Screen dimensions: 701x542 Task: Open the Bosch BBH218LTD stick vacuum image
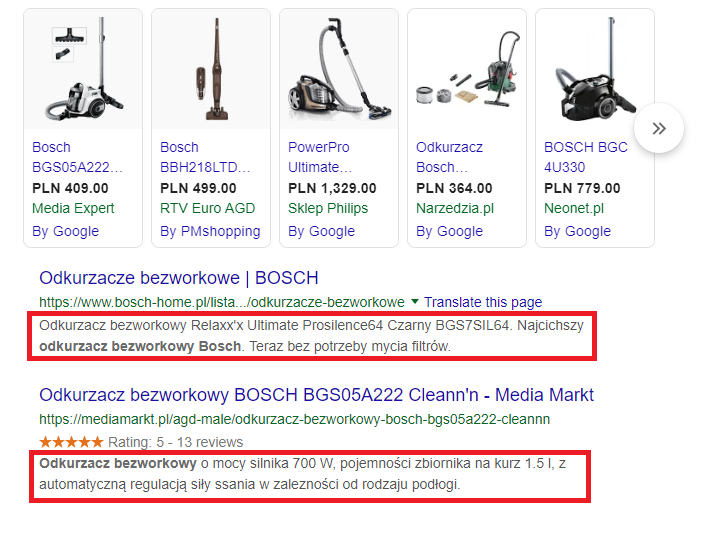click(x=209, y=69)
